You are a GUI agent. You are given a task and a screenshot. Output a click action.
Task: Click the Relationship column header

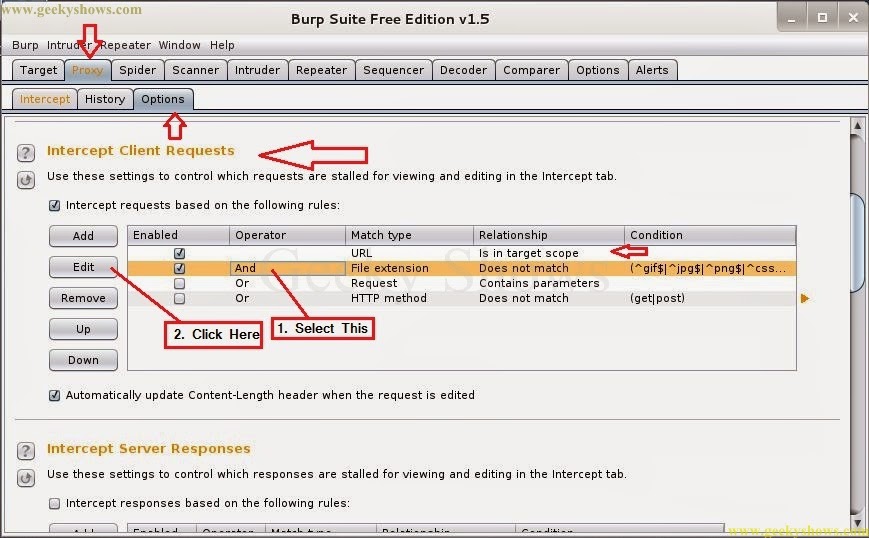549,235
